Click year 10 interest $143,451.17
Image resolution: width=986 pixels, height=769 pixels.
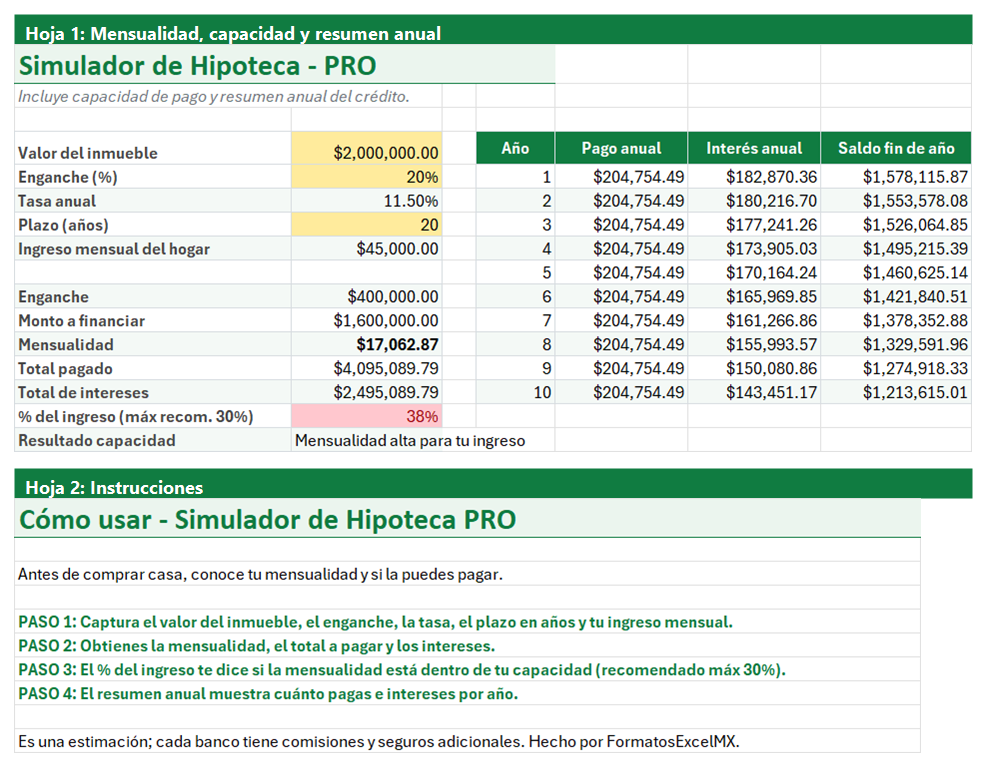point(754,392)
